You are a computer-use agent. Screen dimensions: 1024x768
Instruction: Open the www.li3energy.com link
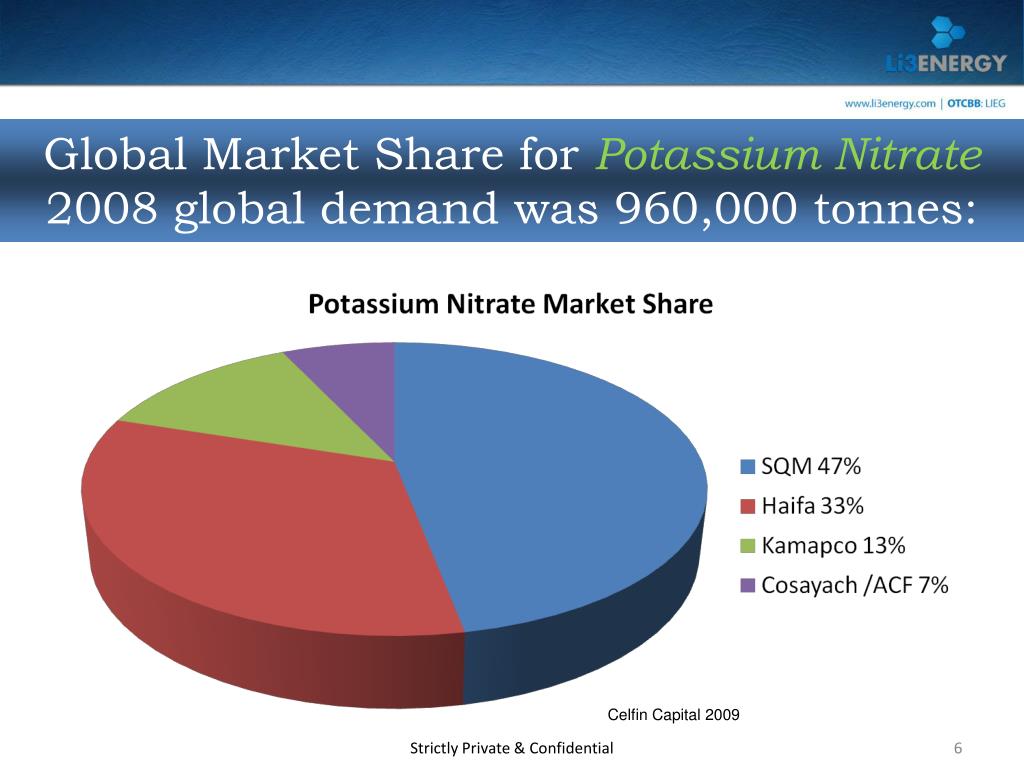click(x=889, y=103)
